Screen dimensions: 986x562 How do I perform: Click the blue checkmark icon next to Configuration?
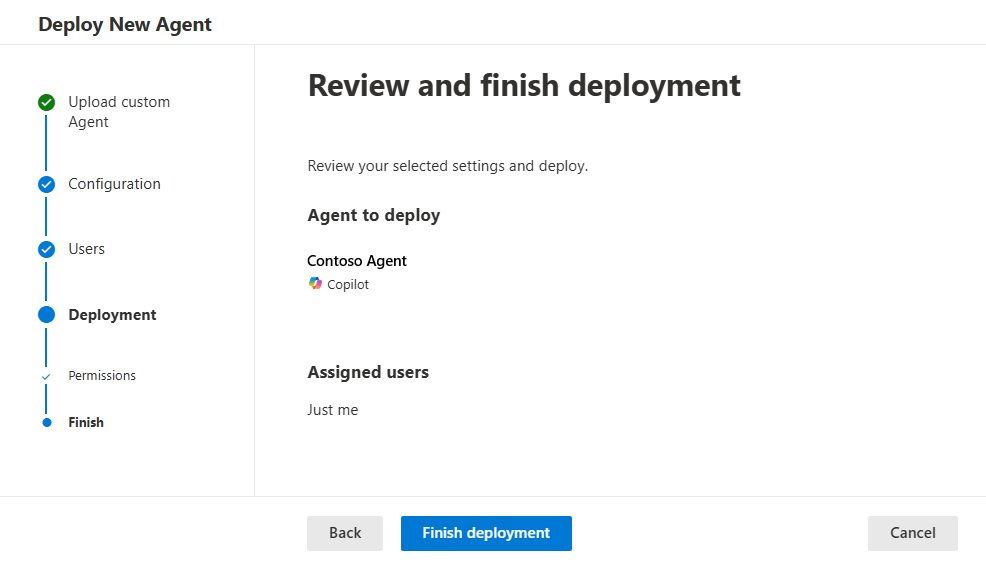point(46,184)
